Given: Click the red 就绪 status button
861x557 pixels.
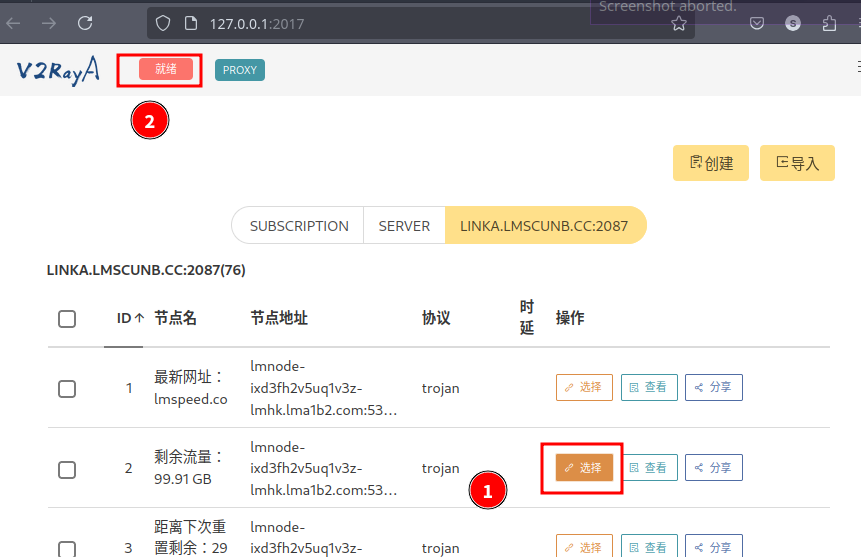Looking at the screenshot, I should click(x=166, y=69).
